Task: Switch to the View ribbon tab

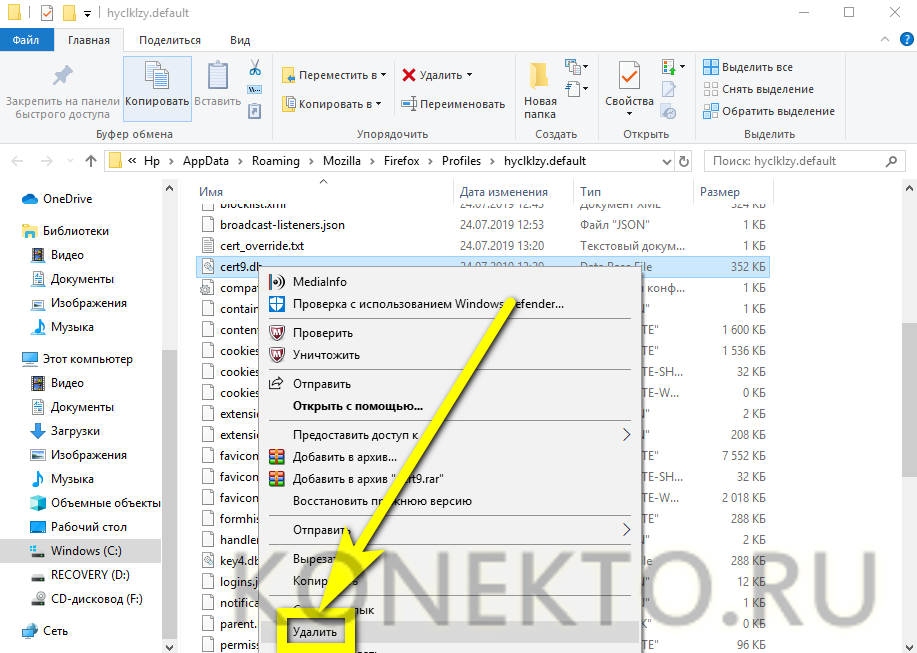Action: click(x=240, y=40)
